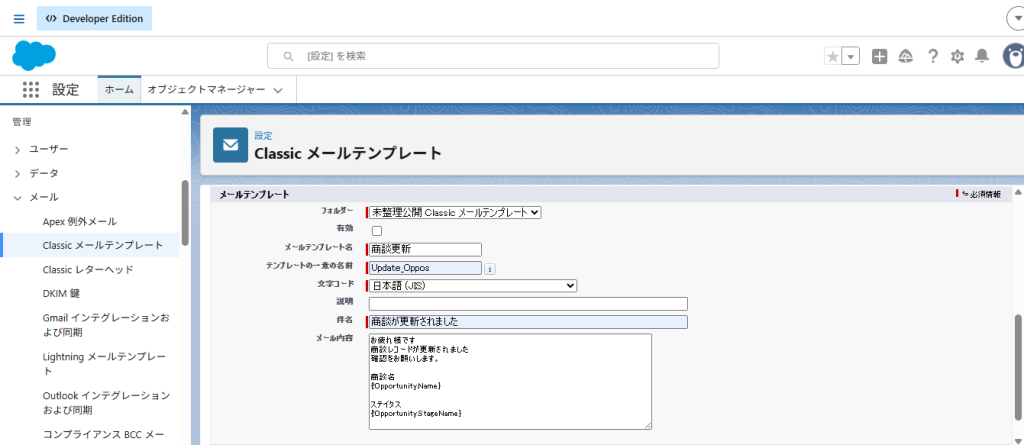Open the 文字コード dropdown
The width and height of the screenshot is (1024, 445).
[x=473, y=286]
